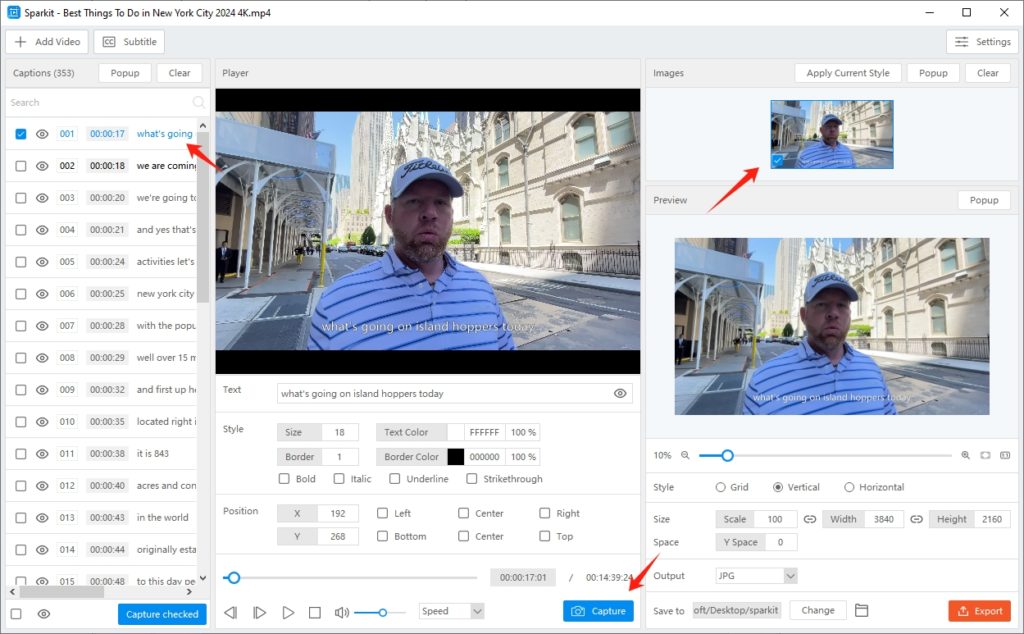Click the Subtitle toolbar button

(129, 42)
